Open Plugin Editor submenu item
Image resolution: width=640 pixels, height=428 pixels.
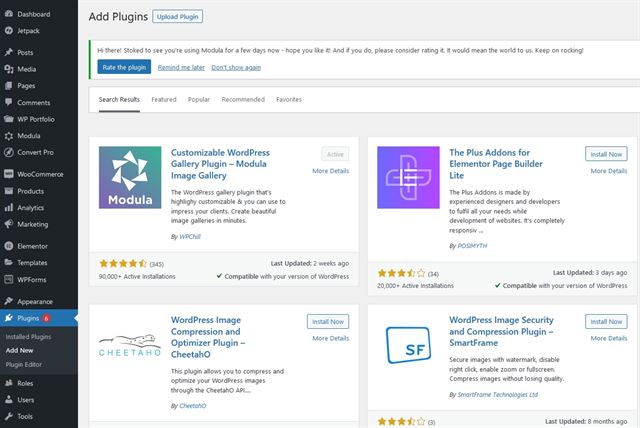point(24,364)
